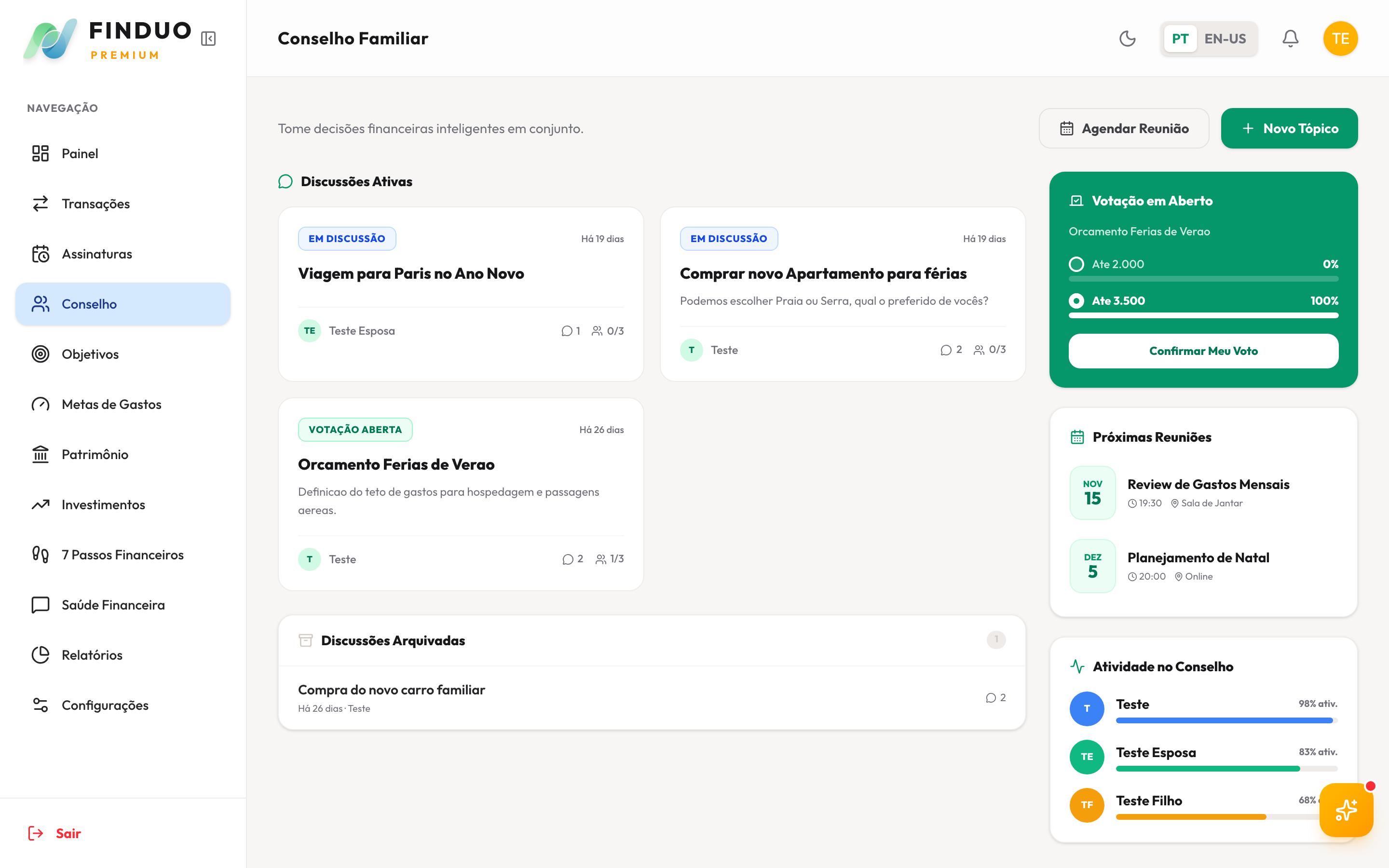This screenshot has height=868, width=1389.
Task: Click Discussões Arquivadas archive icon
Action: (305, 640)
